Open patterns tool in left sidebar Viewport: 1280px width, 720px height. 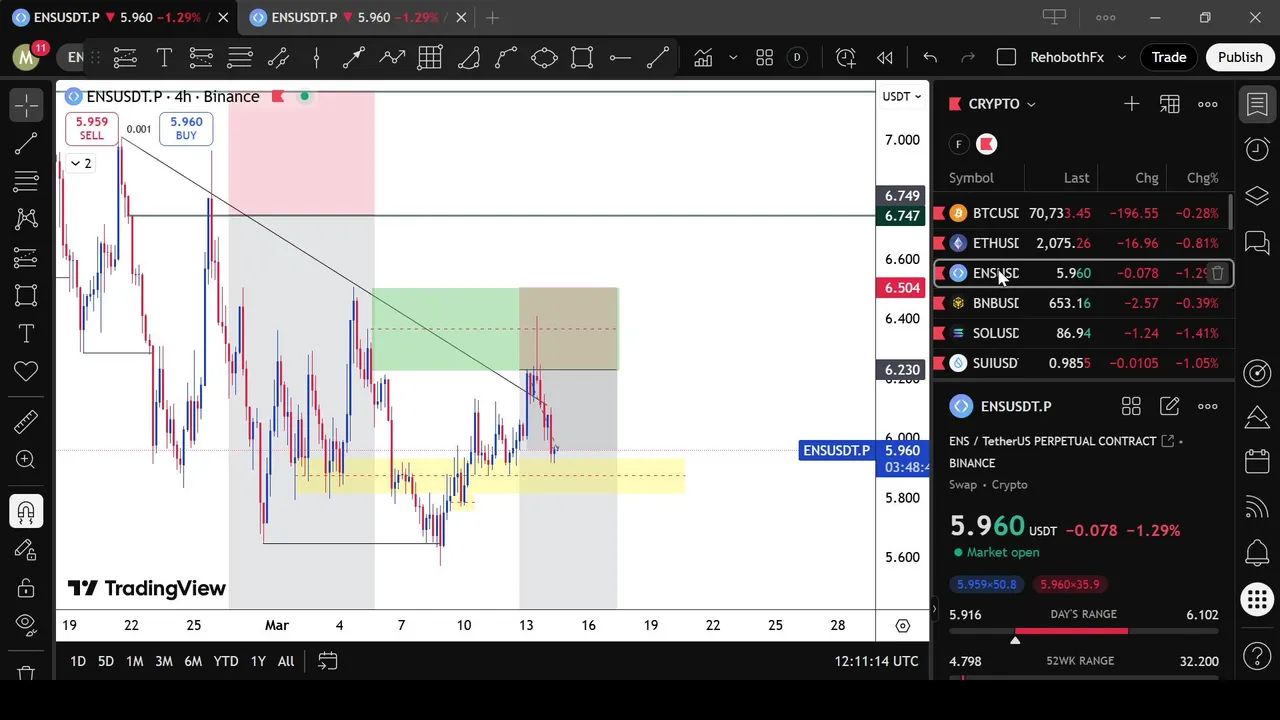pyautogui.click(x=26, y=219)
